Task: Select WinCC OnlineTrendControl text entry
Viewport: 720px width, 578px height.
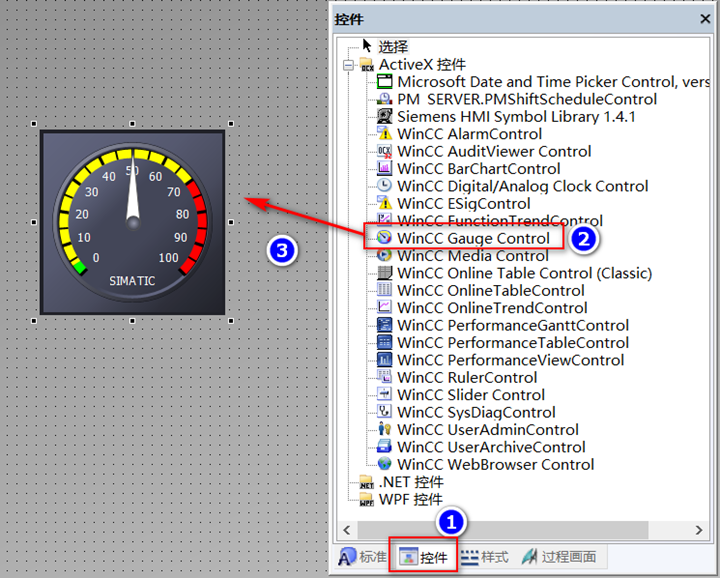Action: pyautogui.click(x=492, y=308)
